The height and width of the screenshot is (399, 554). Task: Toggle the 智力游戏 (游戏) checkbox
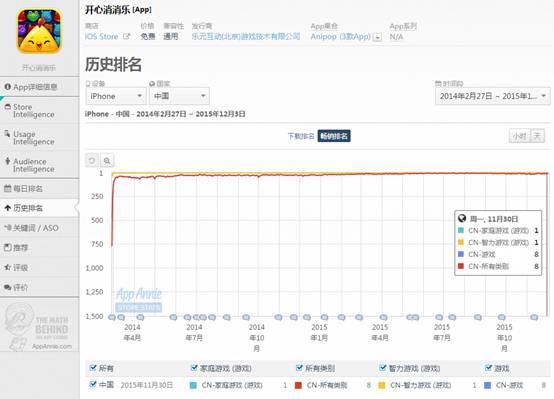(x=382, y=368)
